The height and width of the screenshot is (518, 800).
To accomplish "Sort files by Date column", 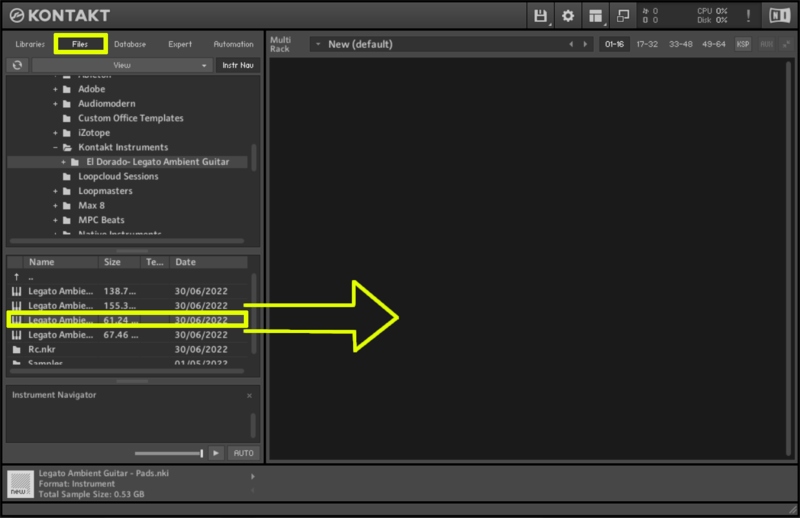I will coord(209,262).
